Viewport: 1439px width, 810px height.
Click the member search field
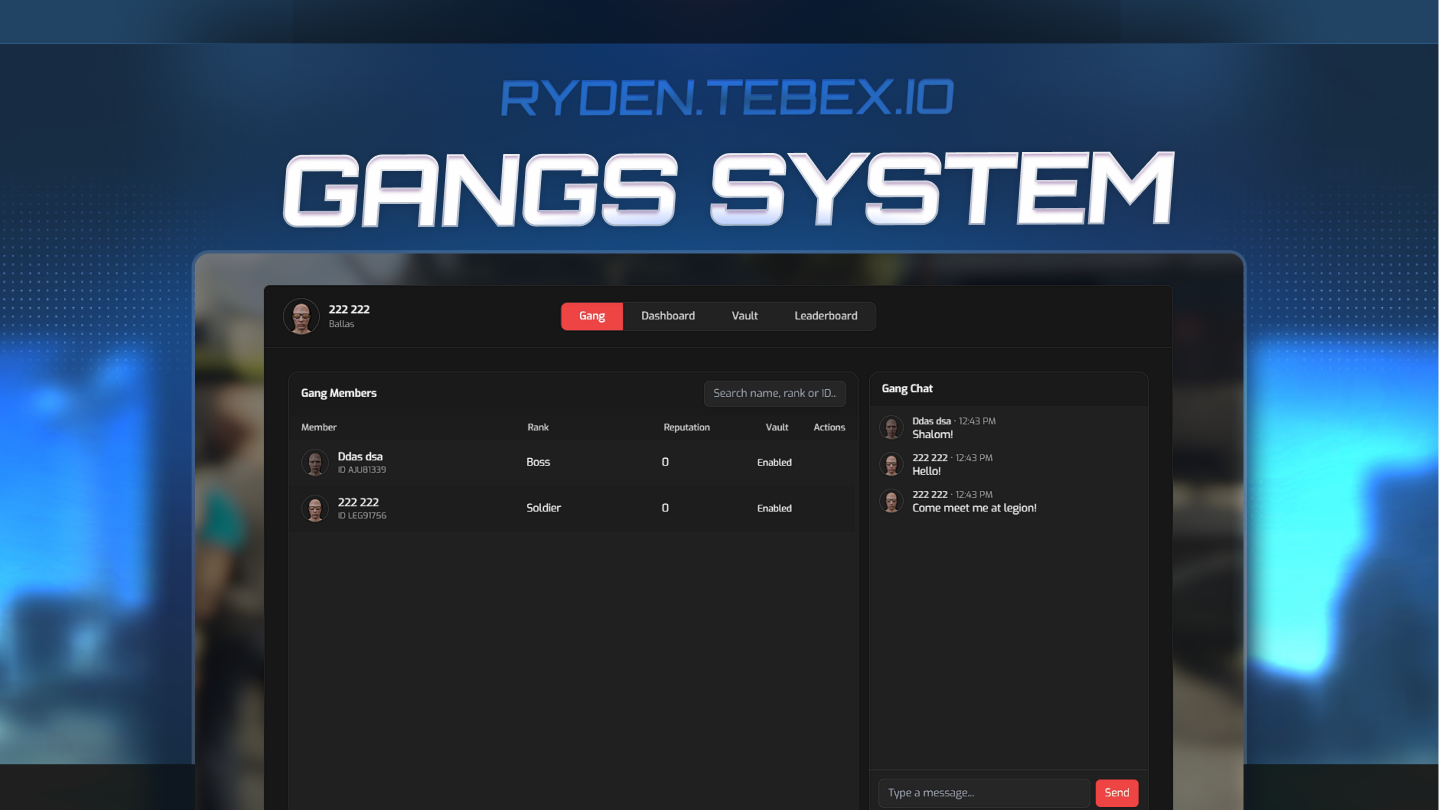pos(775,393)
